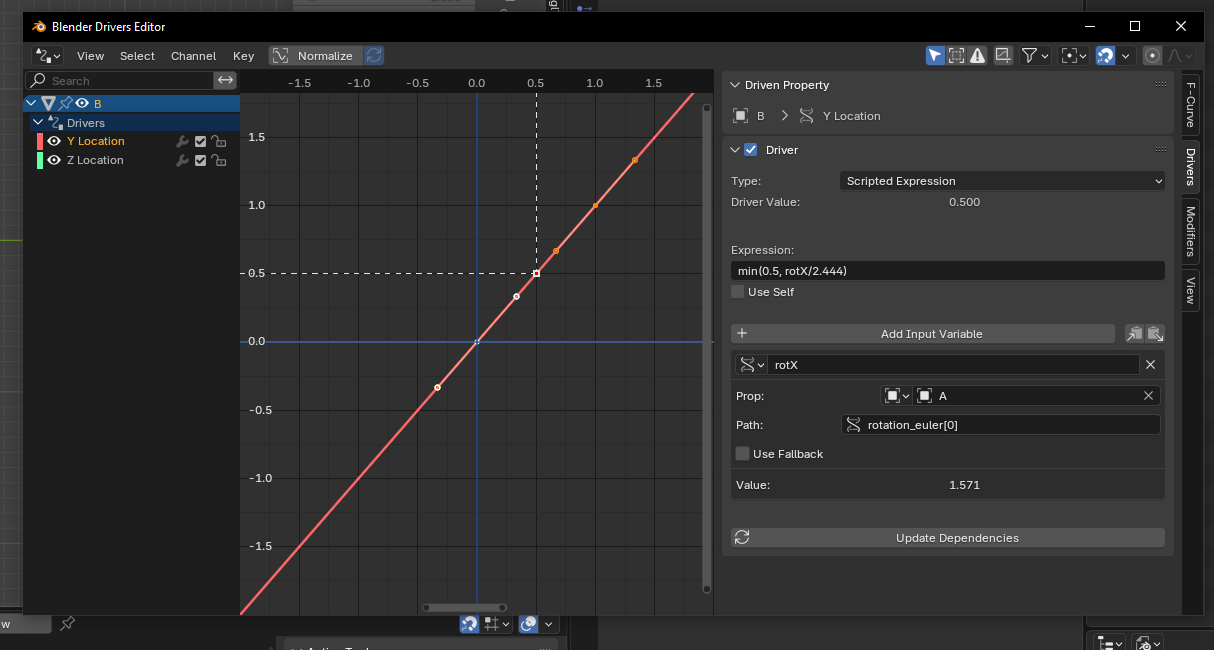Click the show hidden box-select filter icon
The width and height of the screenshot is (1214, 650).
click(956, 56)
